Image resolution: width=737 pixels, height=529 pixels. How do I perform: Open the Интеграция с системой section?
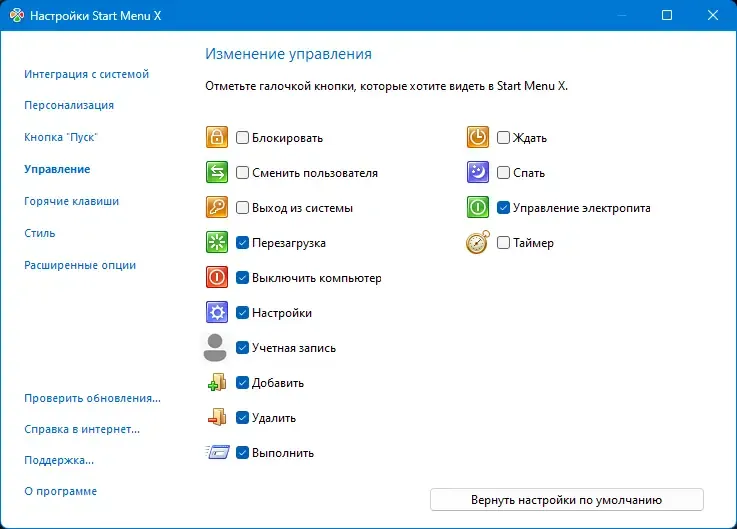(86, 74)
